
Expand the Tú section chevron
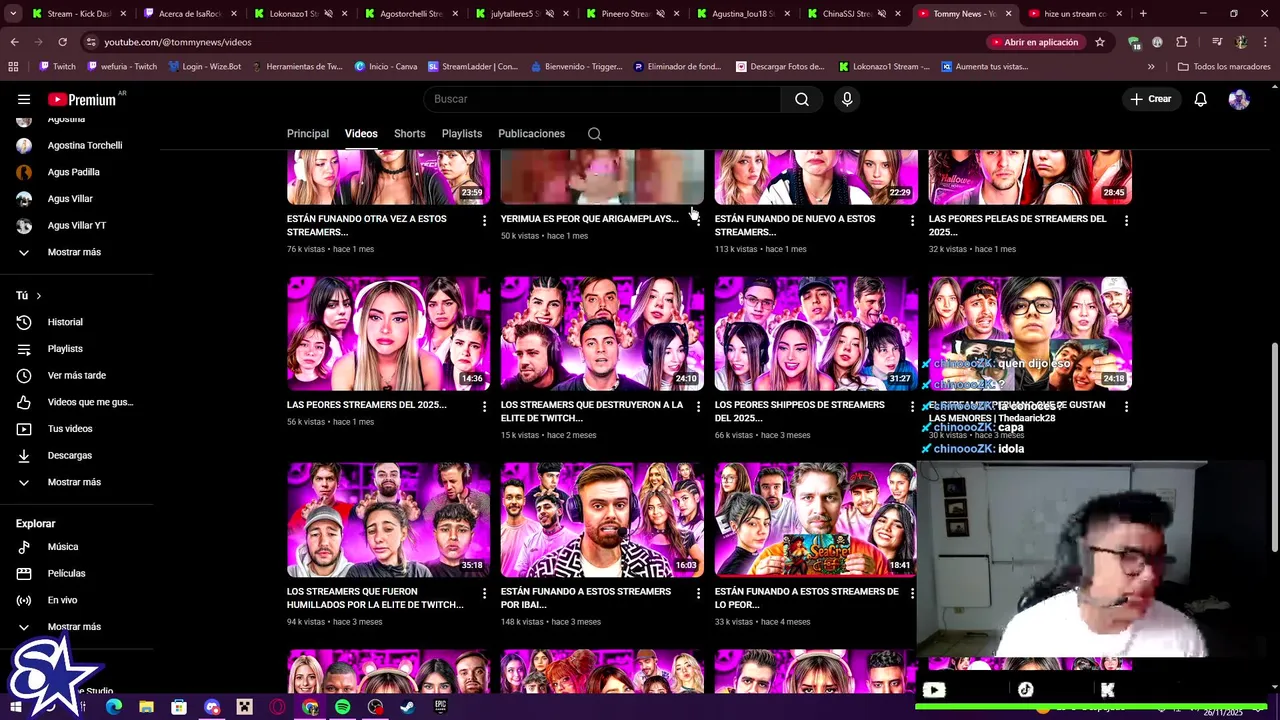[39, 296]
